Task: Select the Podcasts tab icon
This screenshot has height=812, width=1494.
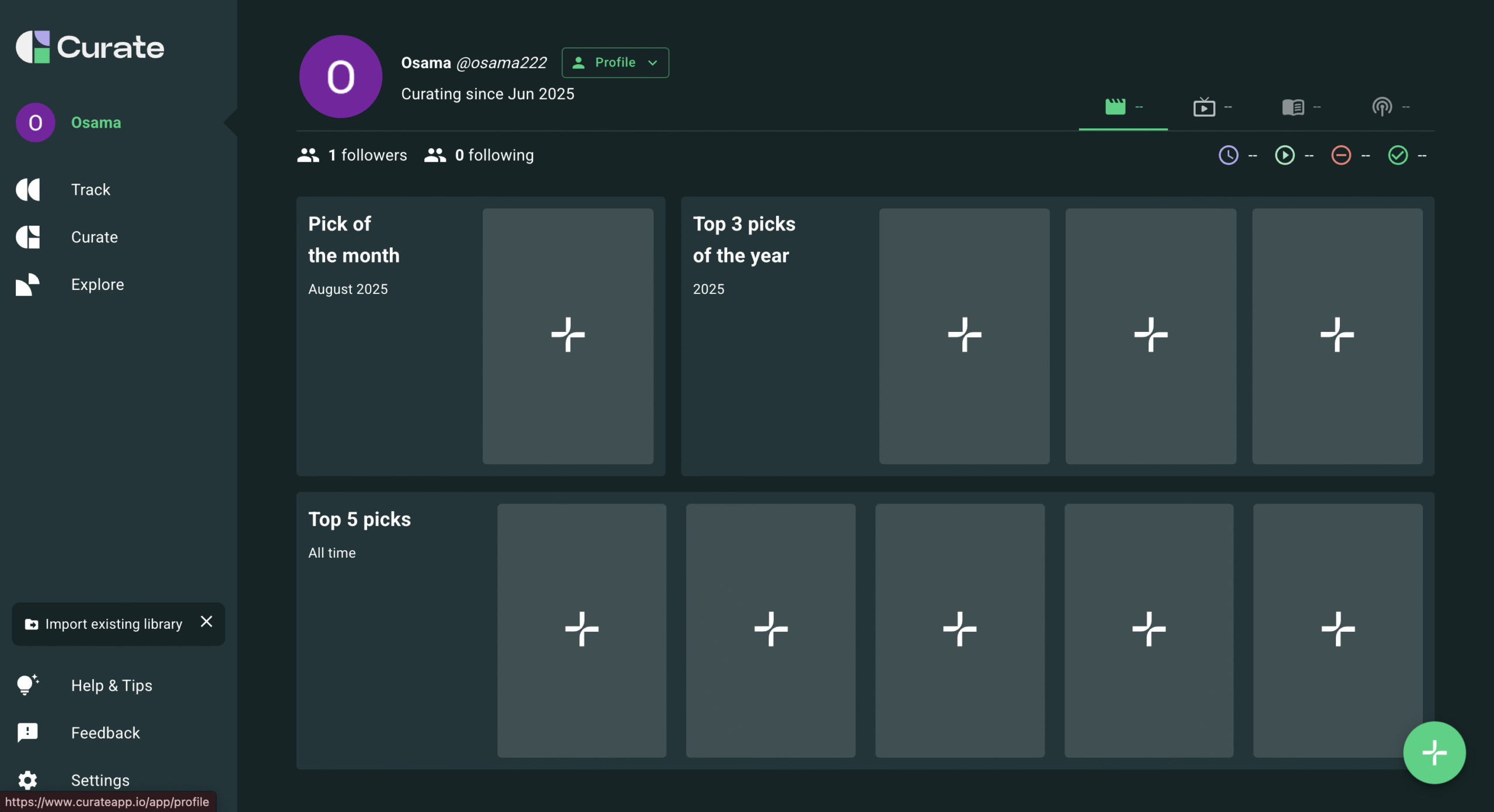Action: (x=1381, y=107)
